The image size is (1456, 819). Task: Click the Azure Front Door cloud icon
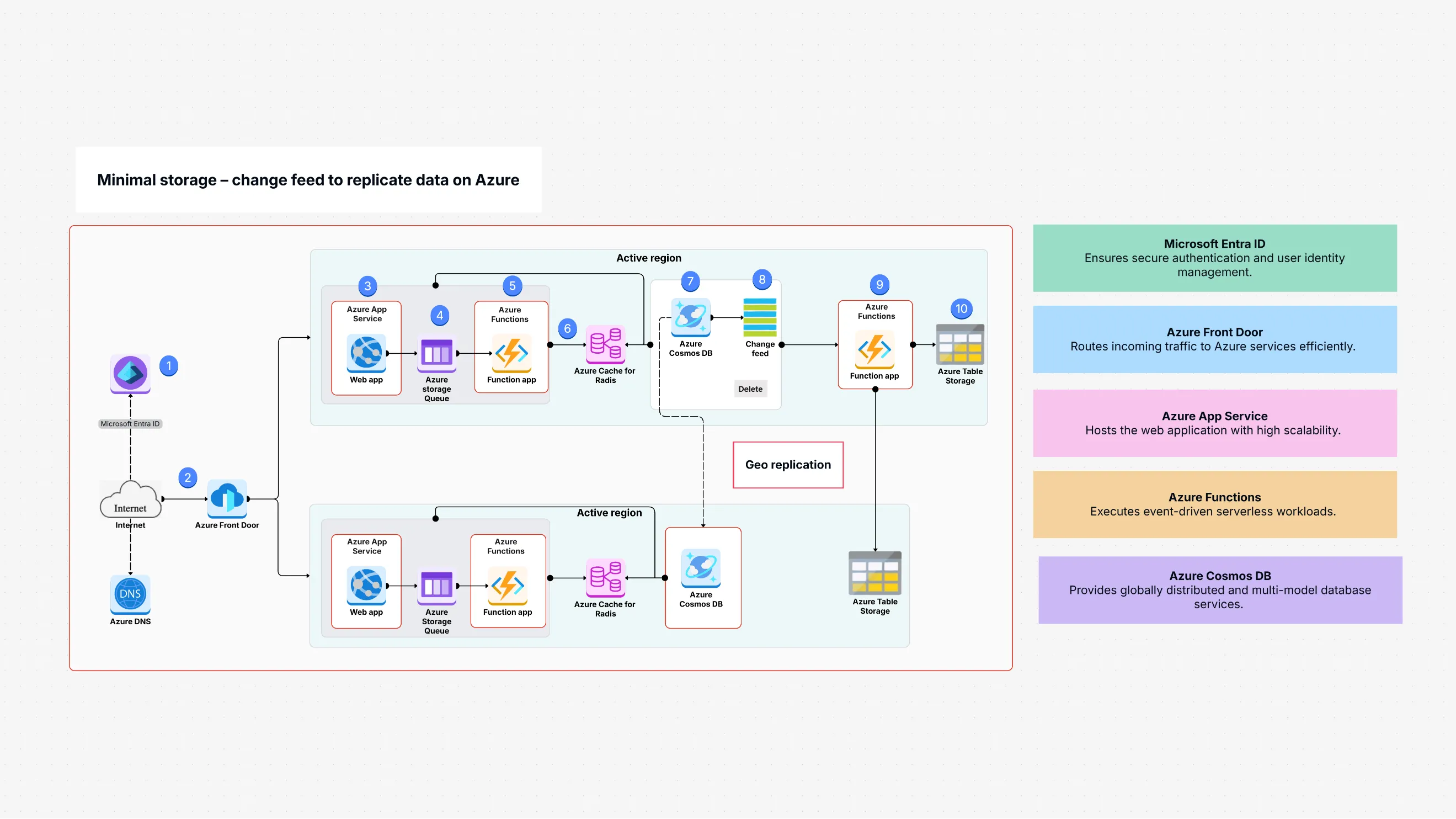tap(228, 499)
